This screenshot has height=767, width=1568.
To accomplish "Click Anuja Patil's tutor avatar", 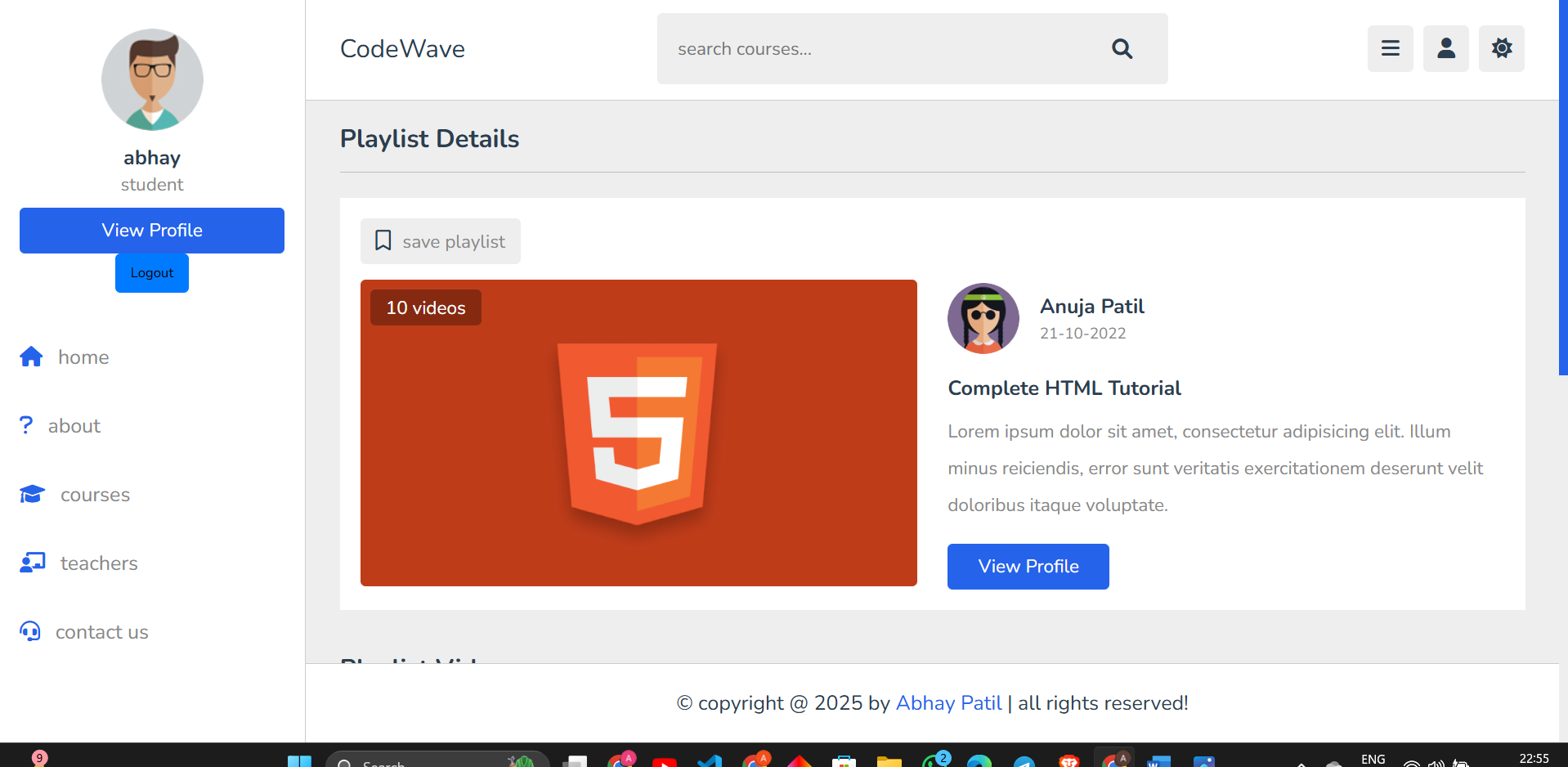I will tap(983, 319).
